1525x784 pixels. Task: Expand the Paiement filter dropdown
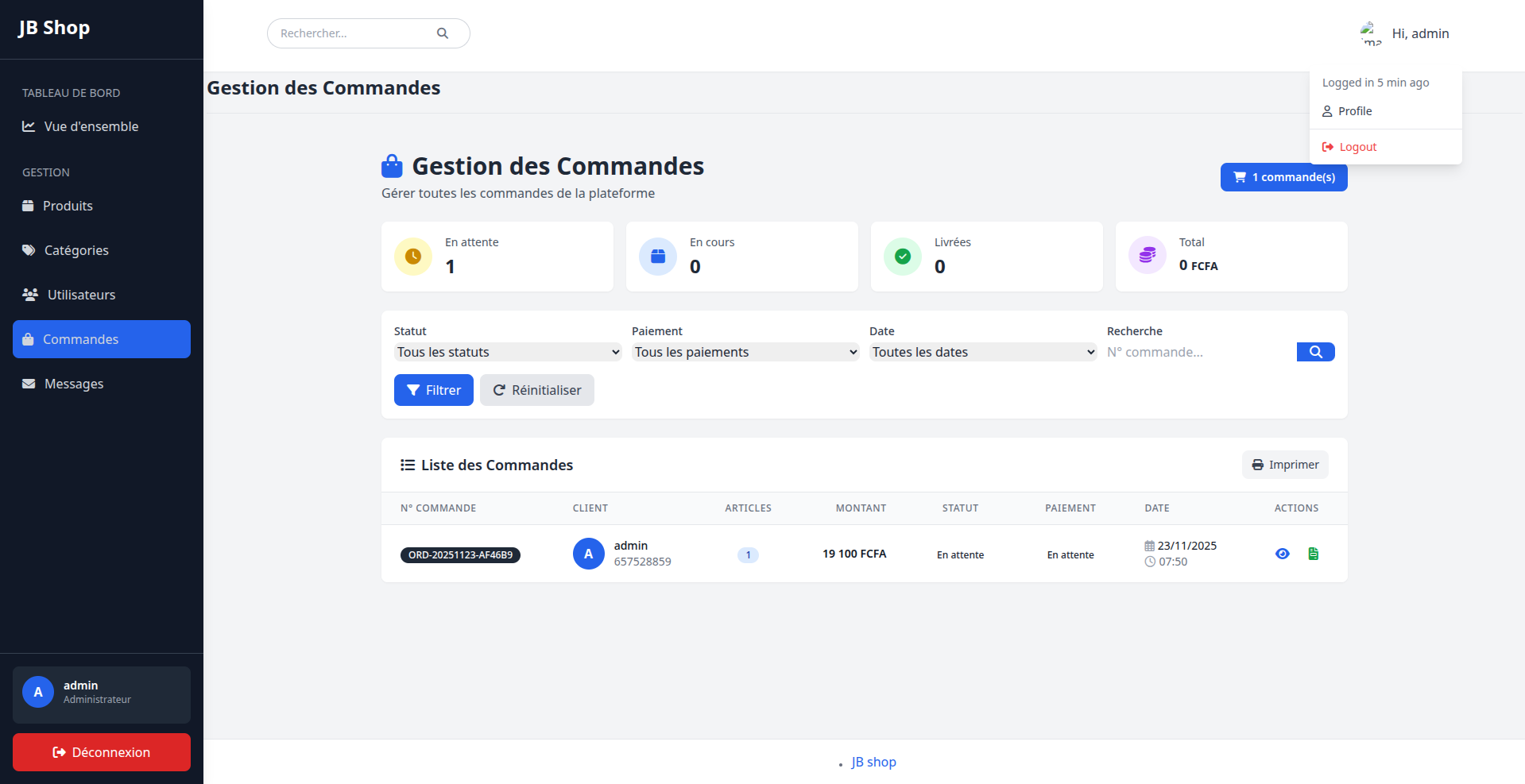point(745,352)
